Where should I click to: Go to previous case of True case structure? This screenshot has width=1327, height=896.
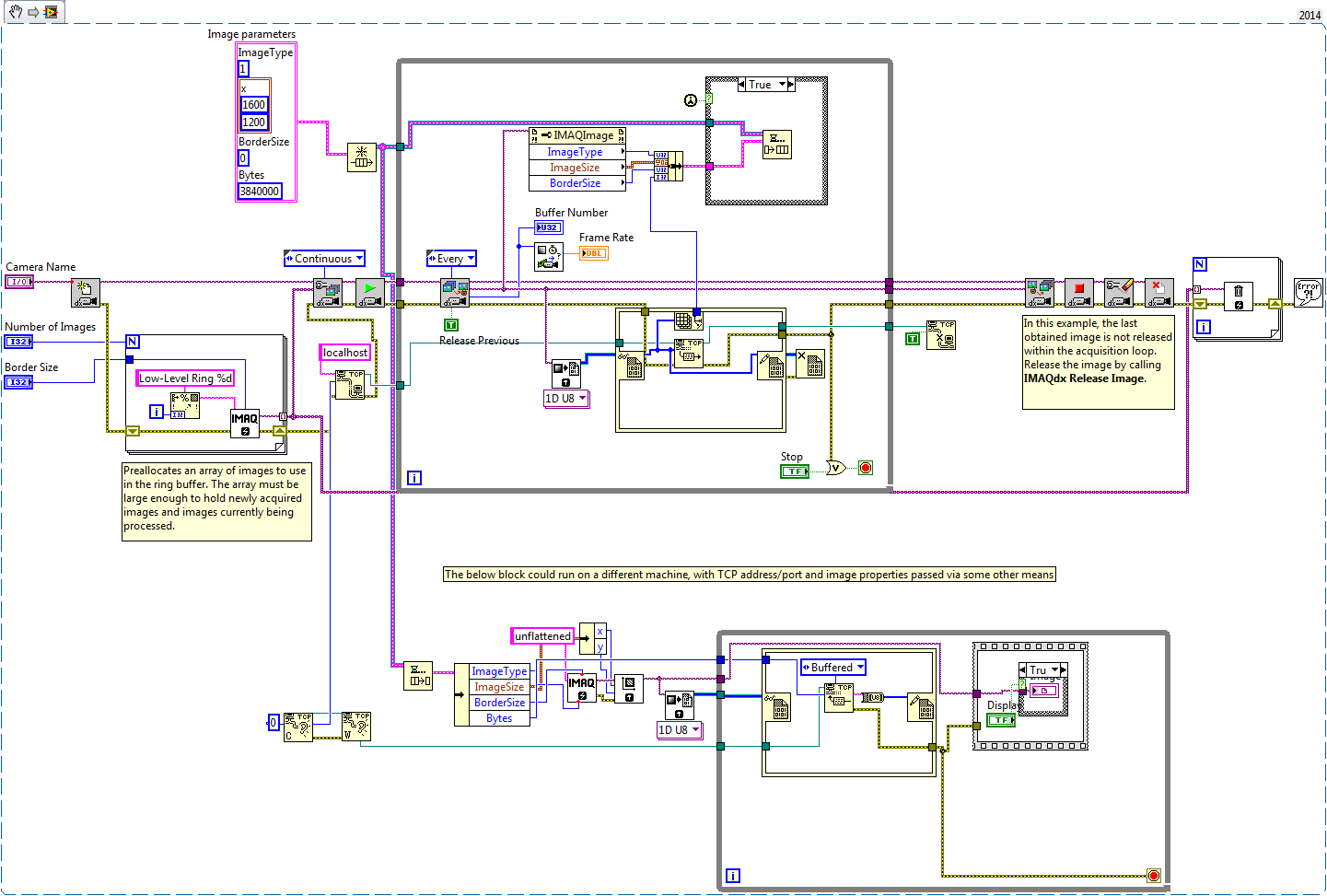741,85
